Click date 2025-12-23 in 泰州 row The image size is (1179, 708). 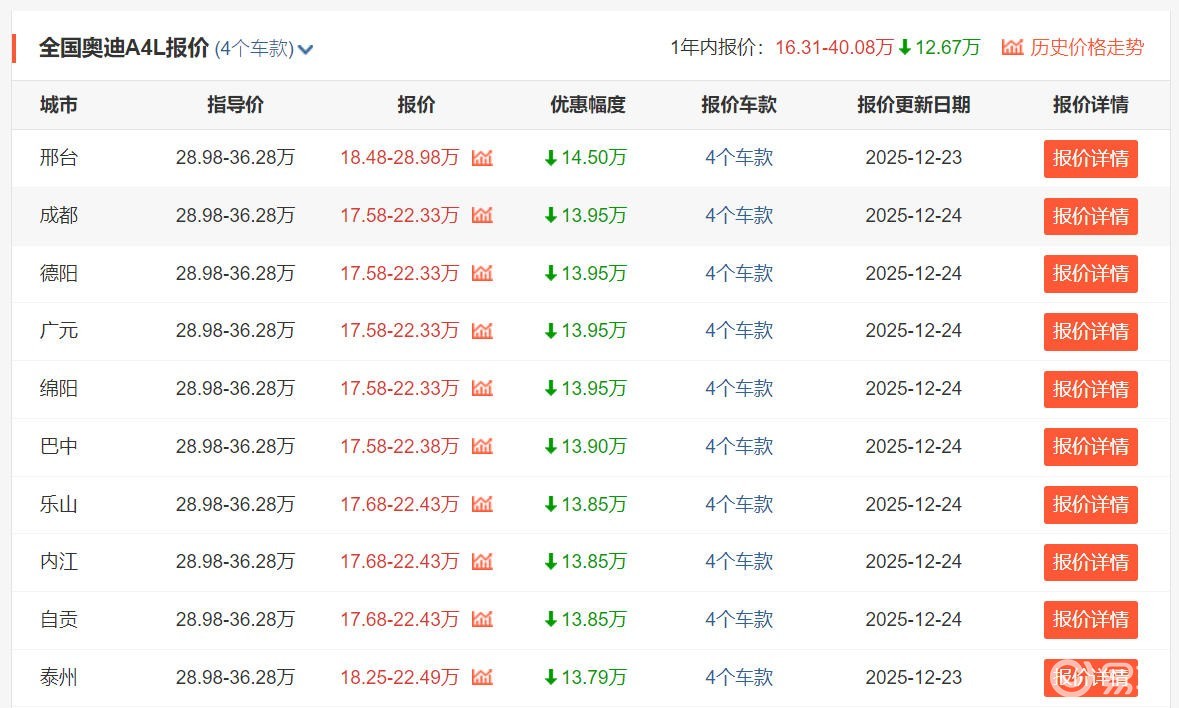(x=914, y=677)
